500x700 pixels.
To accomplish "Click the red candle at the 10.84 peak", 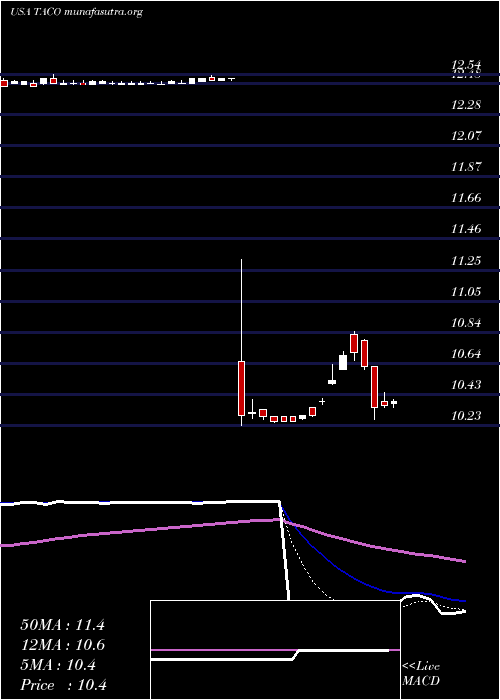I will pyautogui.click(x=354, y=343).
